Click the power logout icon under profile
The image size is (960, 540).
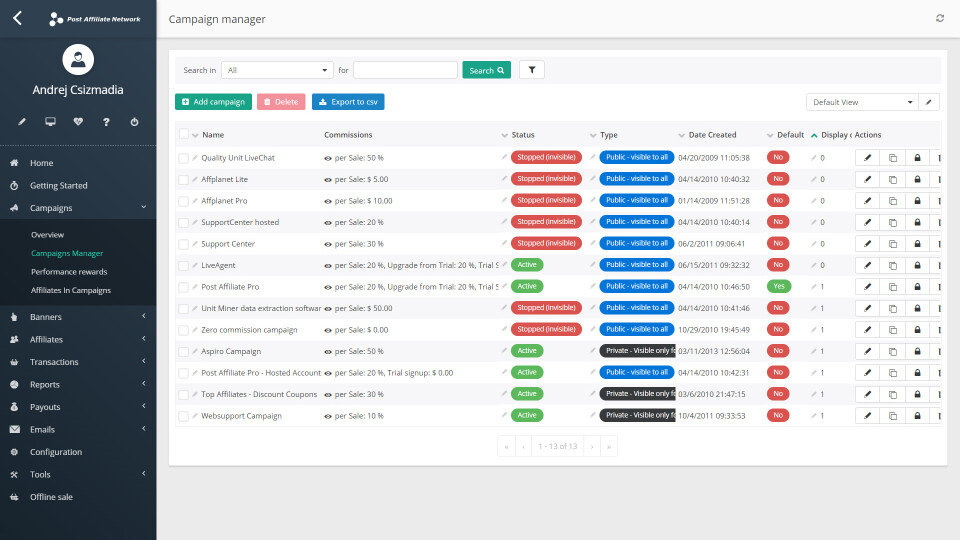(x=134, y=121)
